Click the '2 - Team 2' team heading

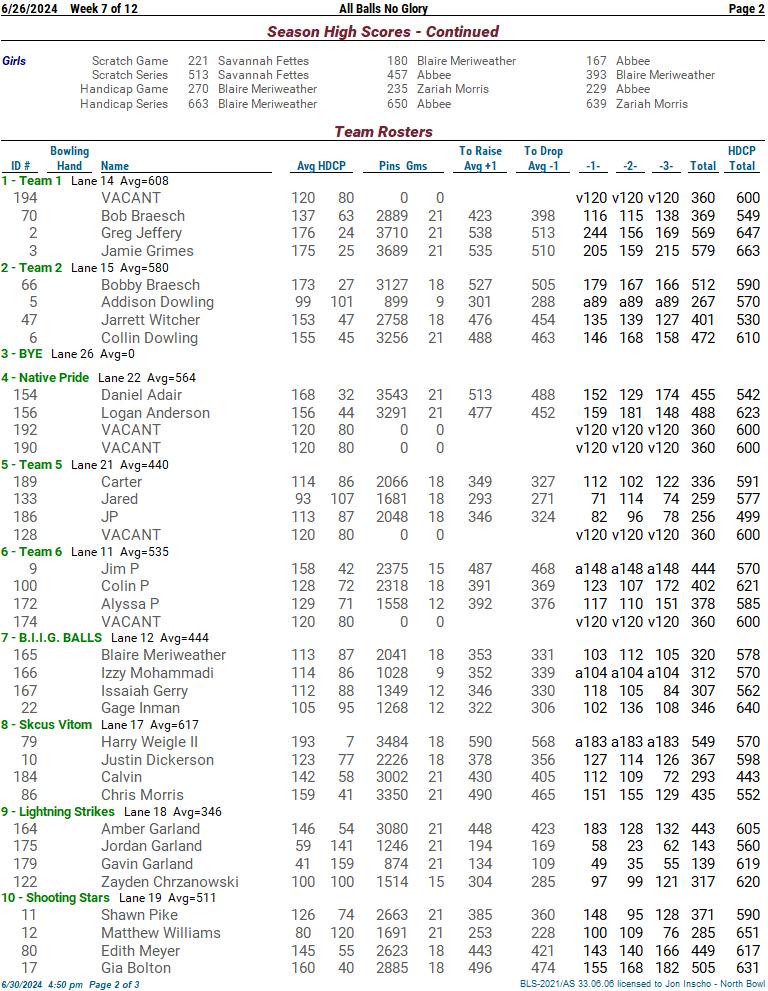coord(32,267)
